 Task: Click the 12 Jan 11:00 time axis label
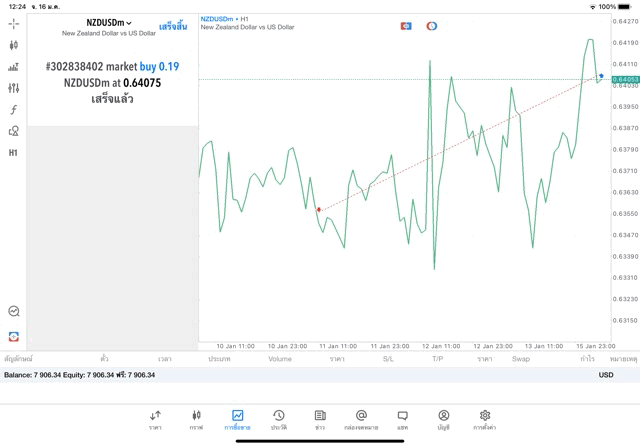(x=441, y=346)
